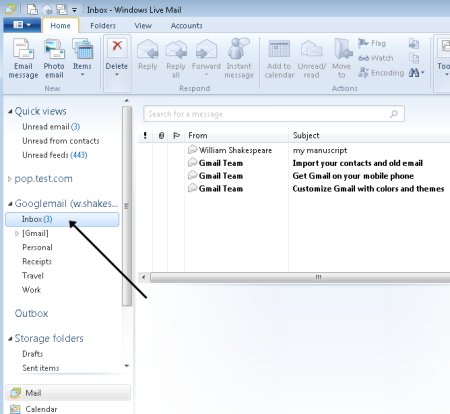The image size is (450, 414).
Task: Open the Outbox
Action: click(x=31, y=313)
